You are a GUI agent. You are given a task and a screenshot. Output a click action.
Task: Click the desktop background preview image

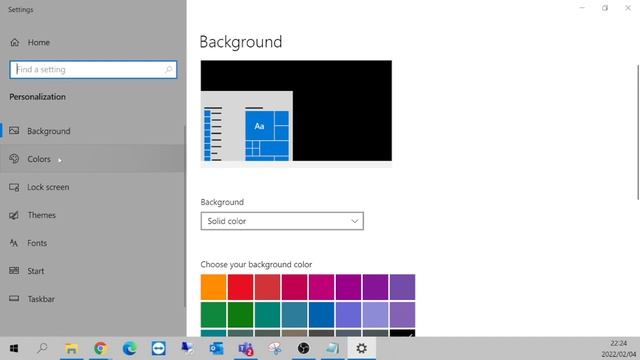point(296,113)
